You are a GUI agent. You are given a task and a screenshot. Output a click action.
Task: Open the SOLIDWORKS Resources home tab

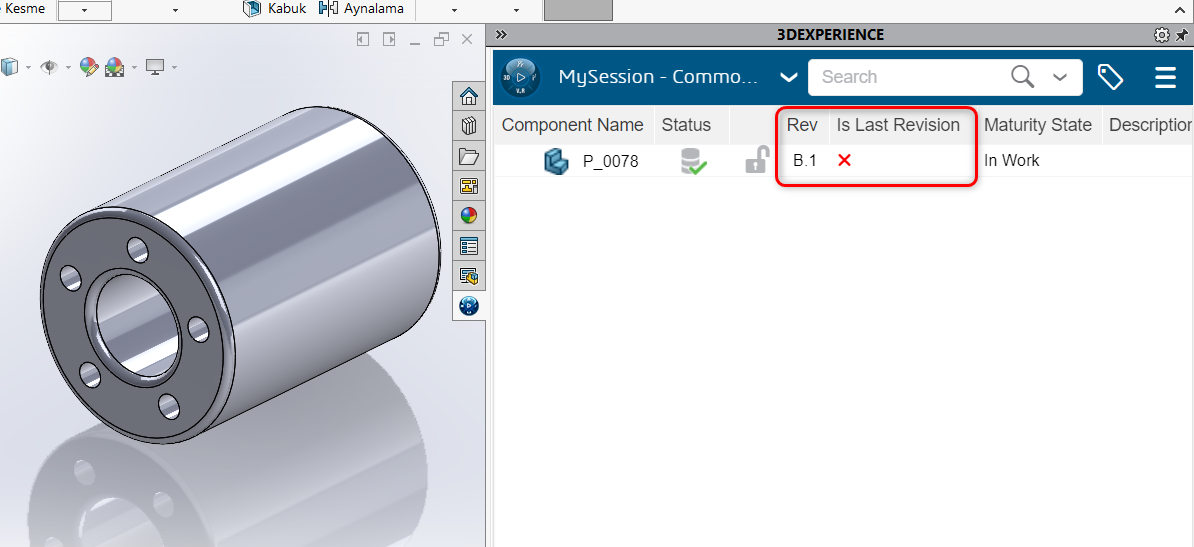[469, 97]
